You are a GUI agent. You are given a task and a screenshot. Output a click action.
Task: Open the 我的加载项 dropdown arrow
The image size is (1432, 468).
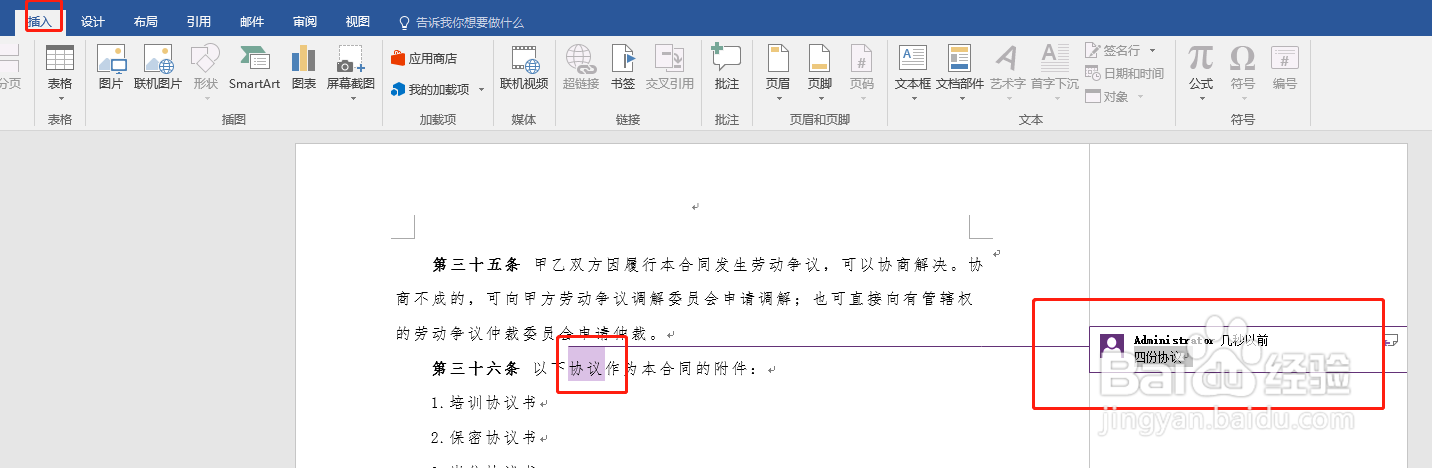(481, 90)
